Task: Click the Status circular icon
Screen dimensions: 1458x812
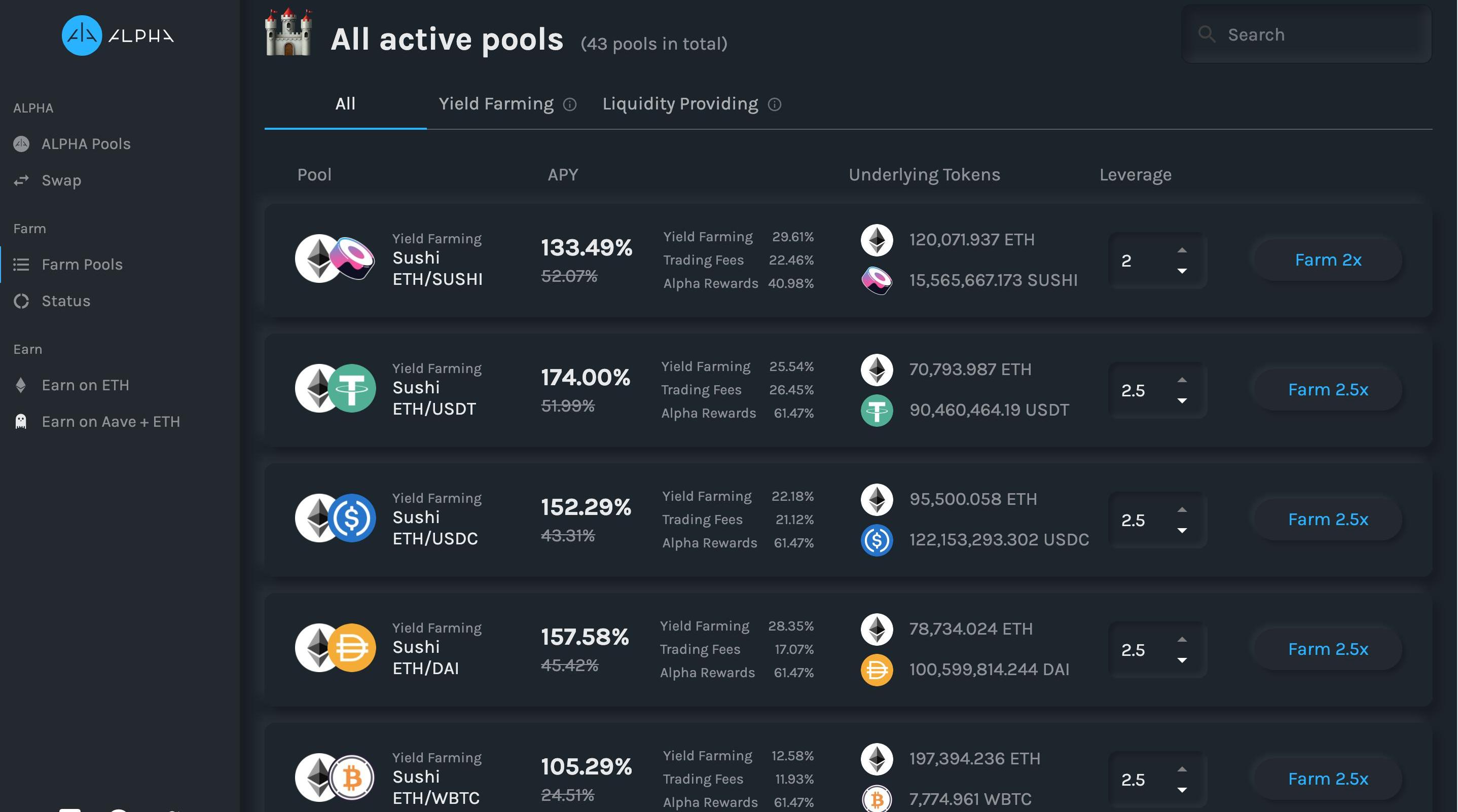Action: (x=21, y=301)
